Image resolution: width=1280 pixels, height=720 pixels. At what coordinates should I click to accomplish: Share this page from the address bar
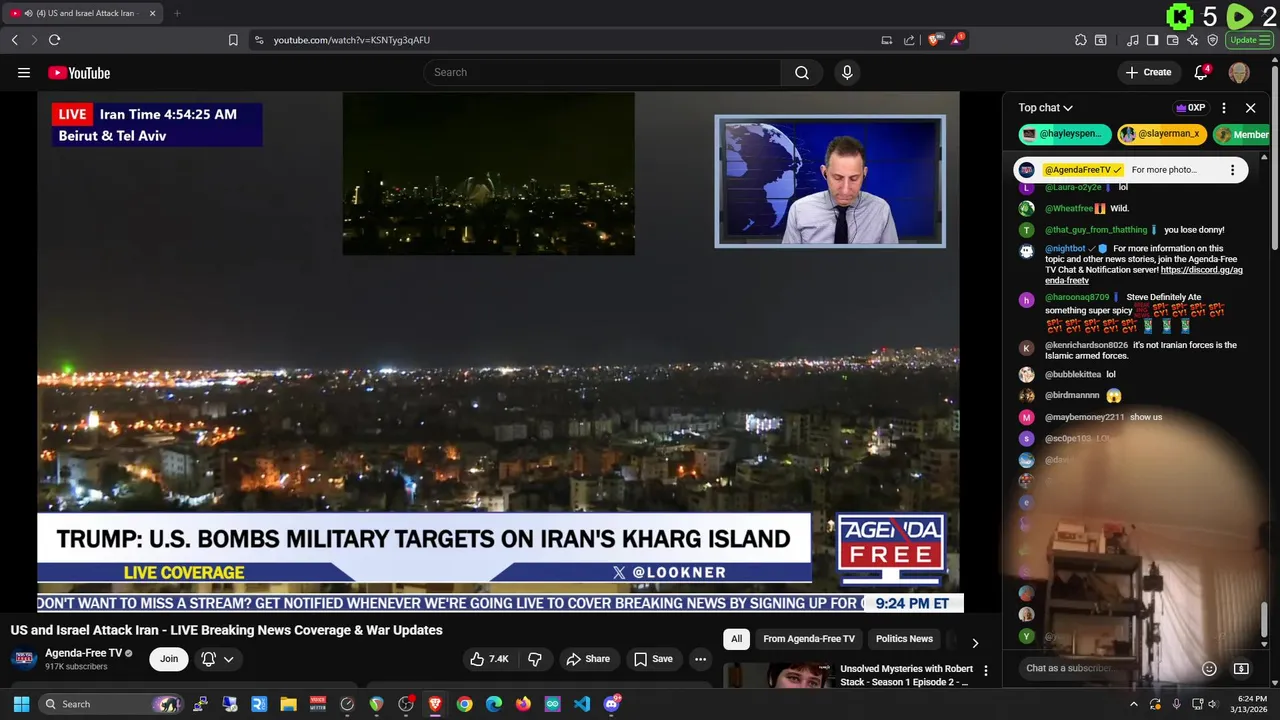pyautogui.click(x=909, y=40)
